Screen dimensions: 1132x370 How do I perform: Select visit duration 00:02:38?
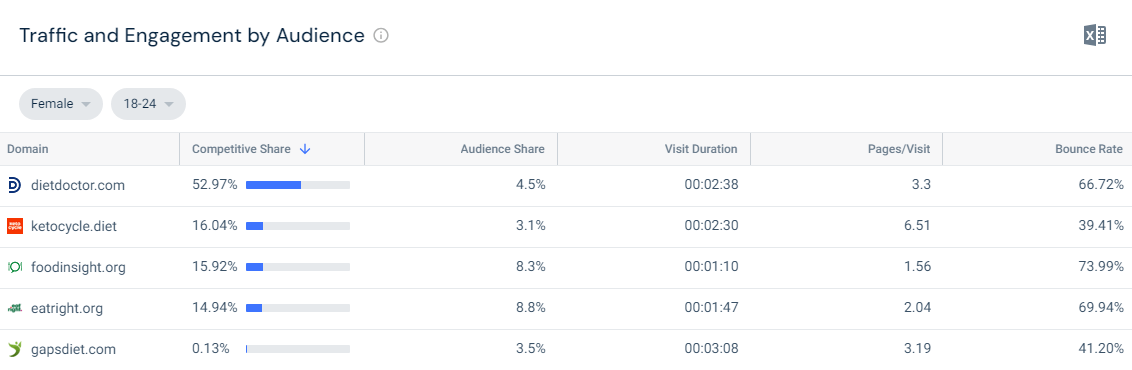tap(711, 185)
